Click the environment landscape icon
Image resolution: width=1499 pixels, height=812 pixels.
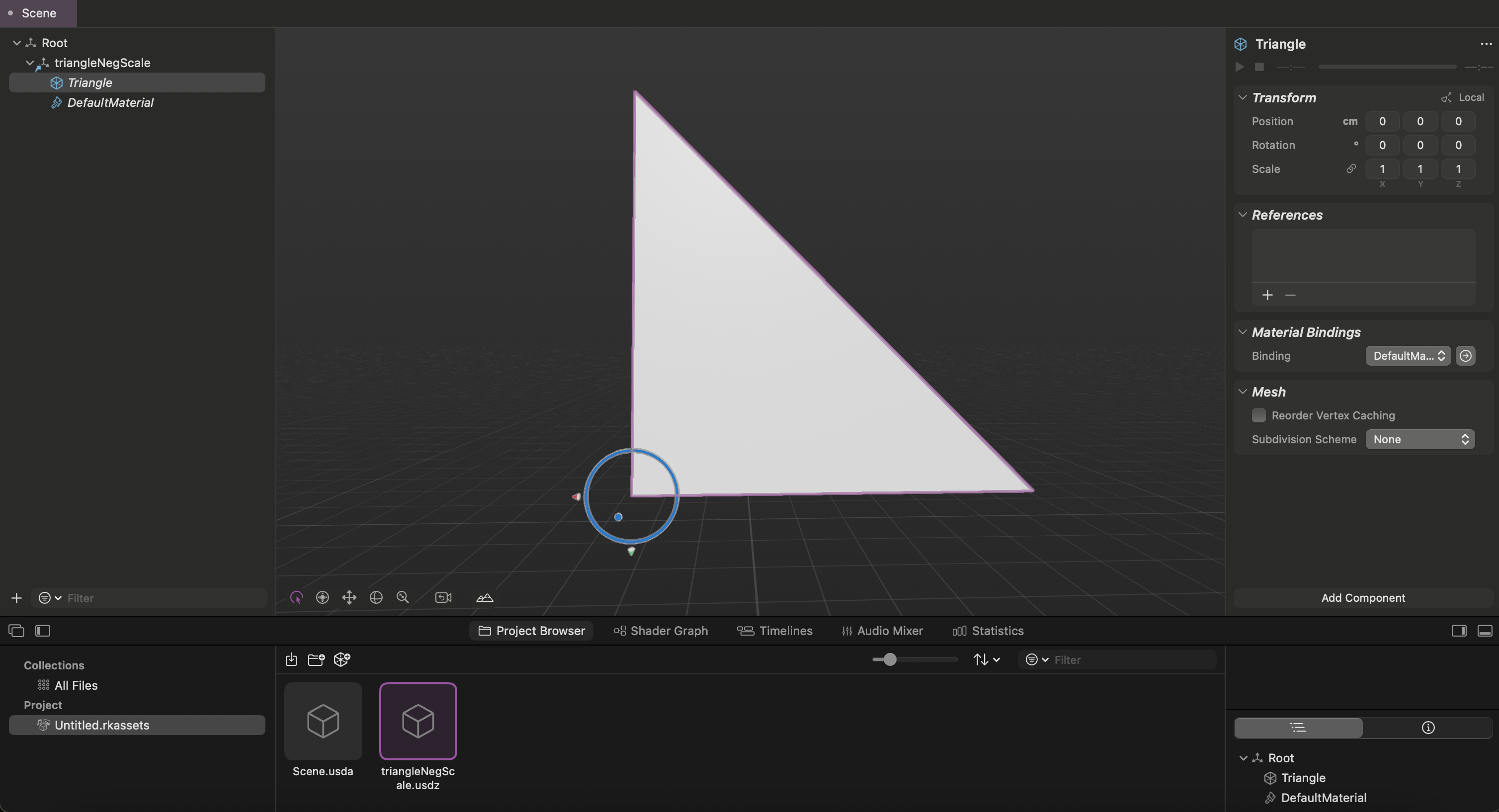(x=485, y=597)
